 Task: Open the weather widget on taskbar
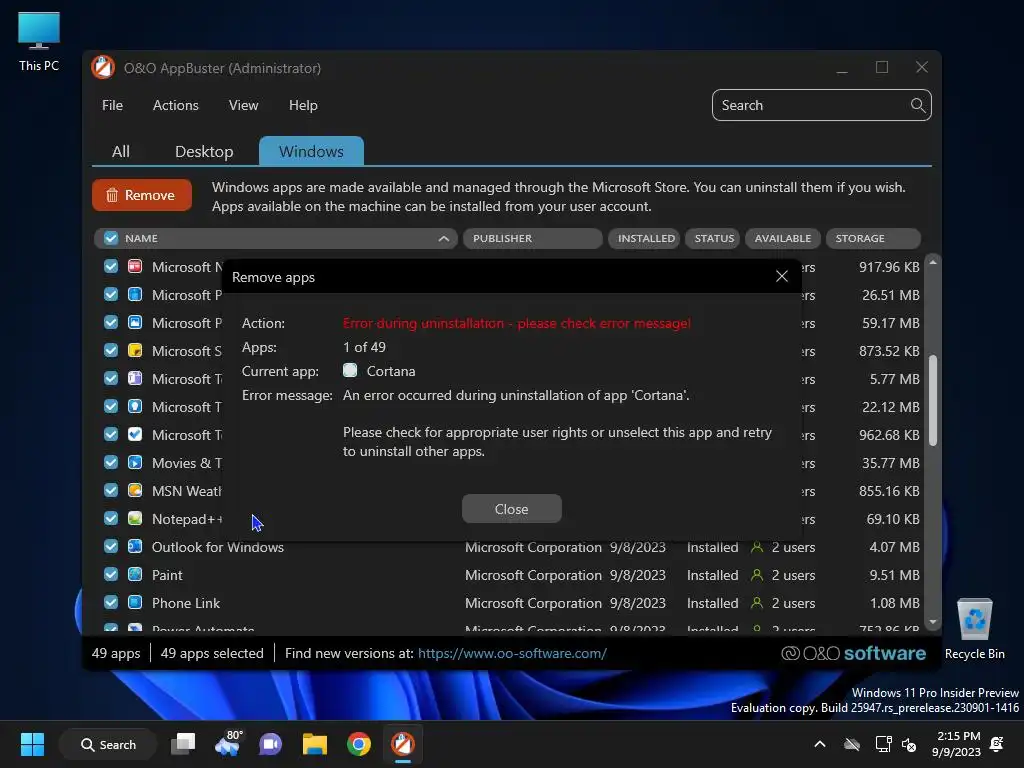(227, 744)
